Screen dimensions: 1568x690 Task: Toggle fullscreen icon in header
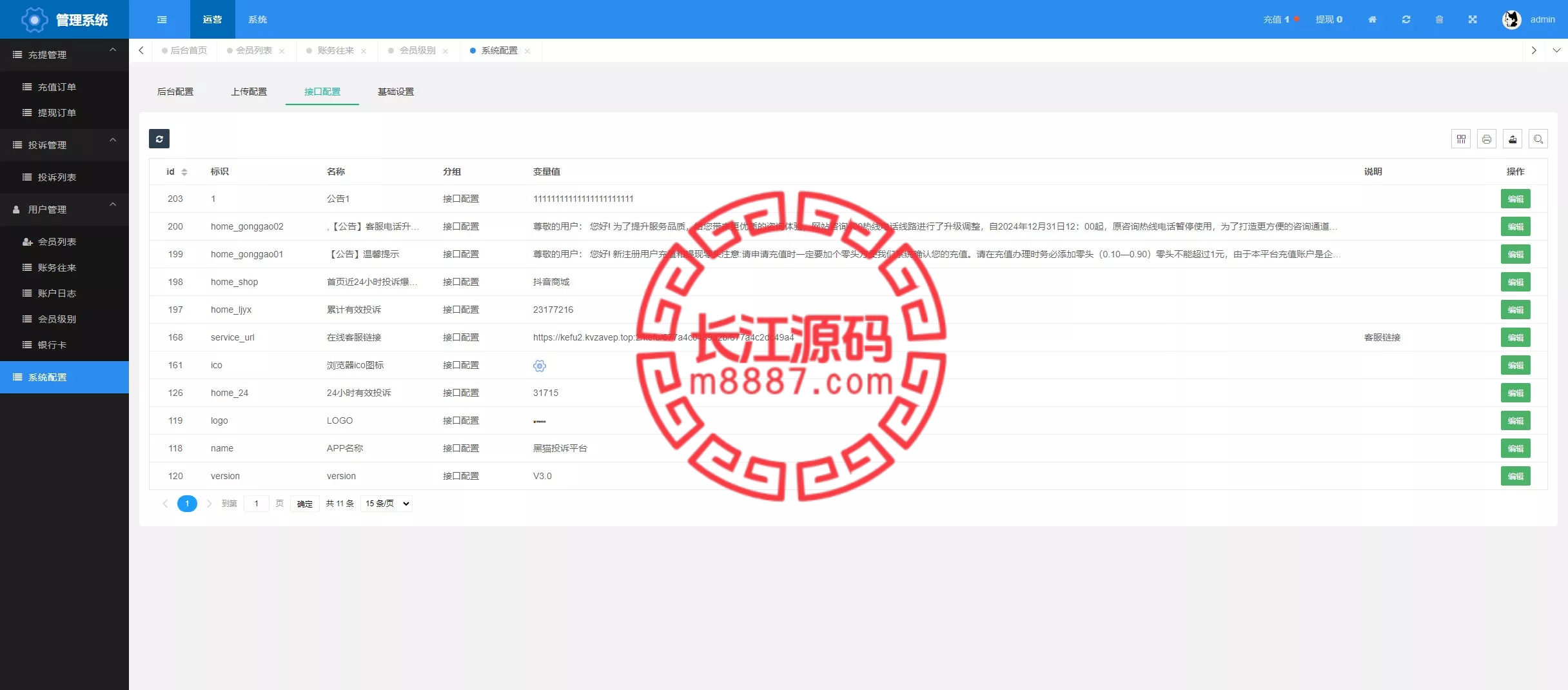click(x=1473, y=19)
